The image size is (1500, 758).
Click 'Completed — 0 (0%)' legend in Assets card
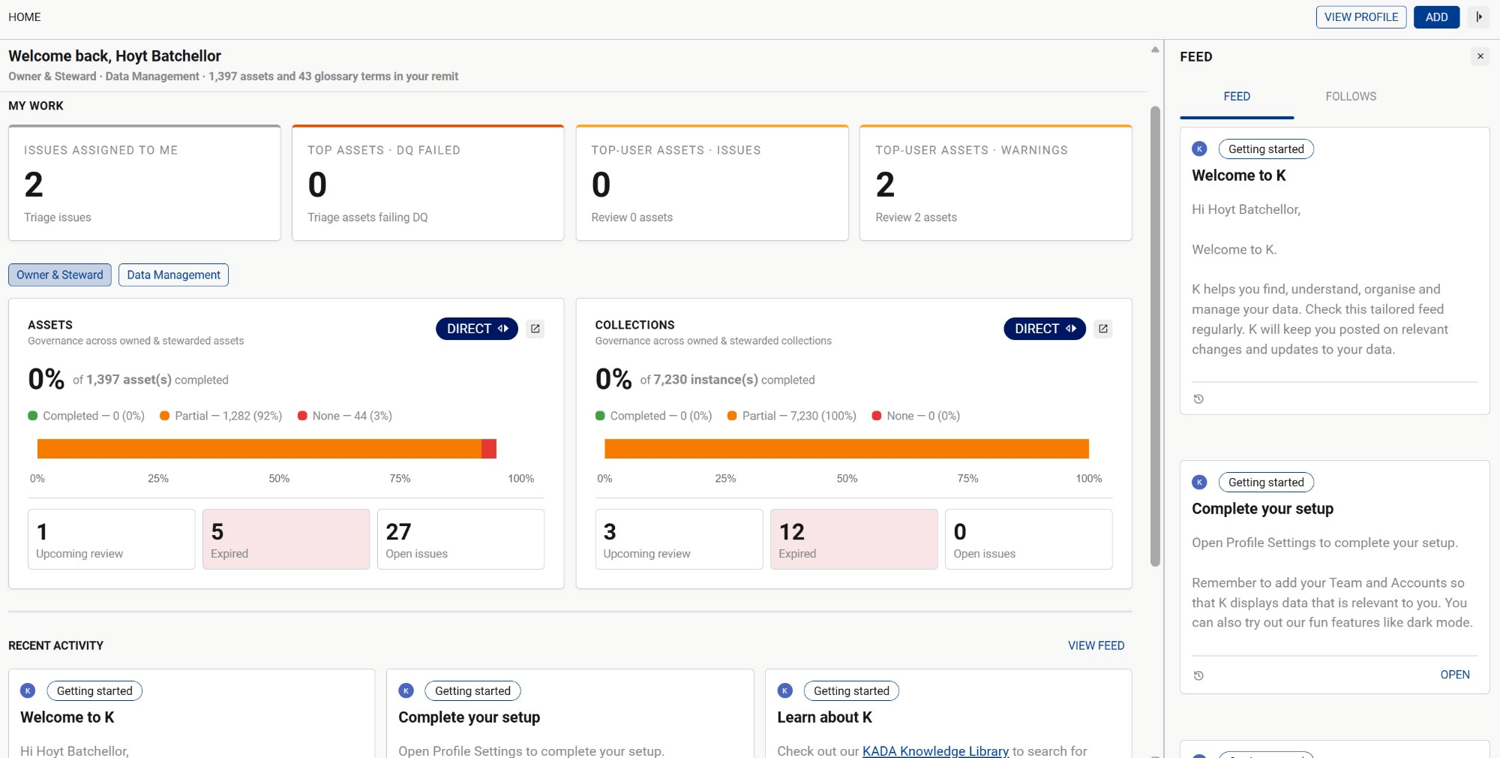click(86, 416)
